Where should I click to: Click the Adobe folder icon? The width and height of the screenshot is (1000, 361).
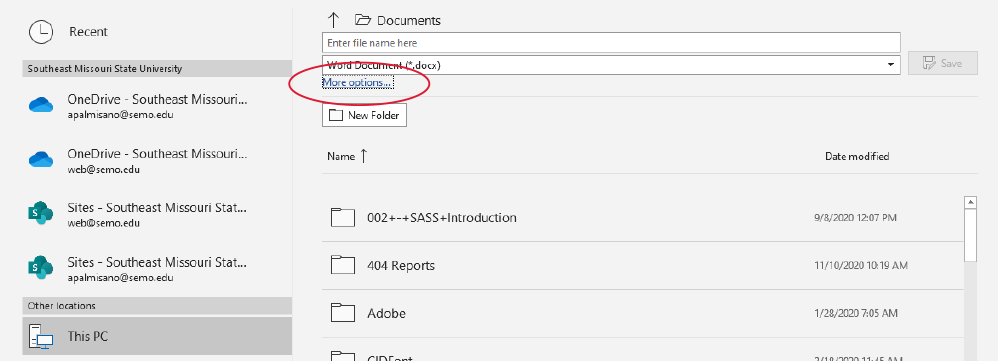pos(342,313)
